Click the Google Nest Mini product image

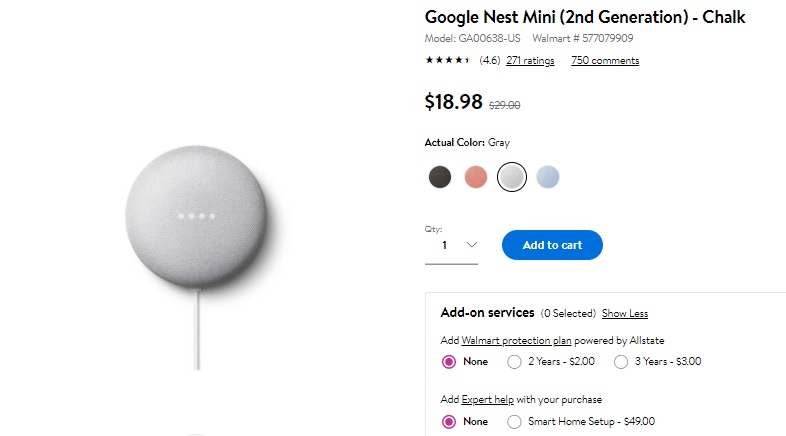point(198,215)
